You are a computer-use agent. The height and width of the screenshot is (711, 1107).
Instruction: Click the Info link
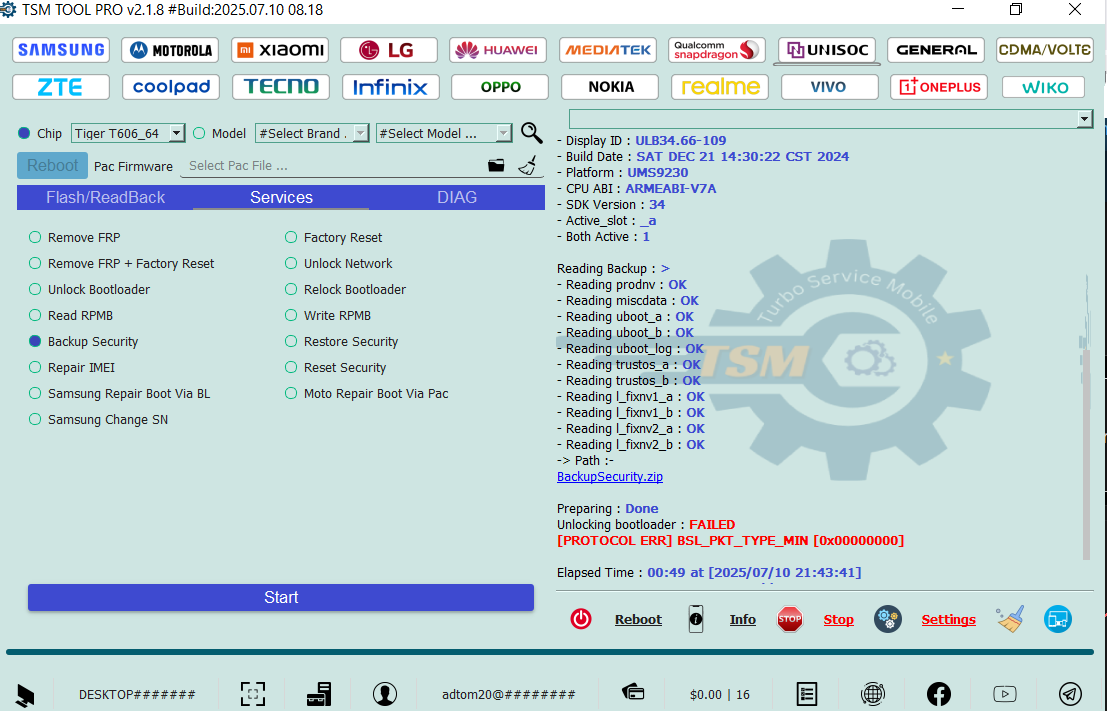tap(743, 619)
